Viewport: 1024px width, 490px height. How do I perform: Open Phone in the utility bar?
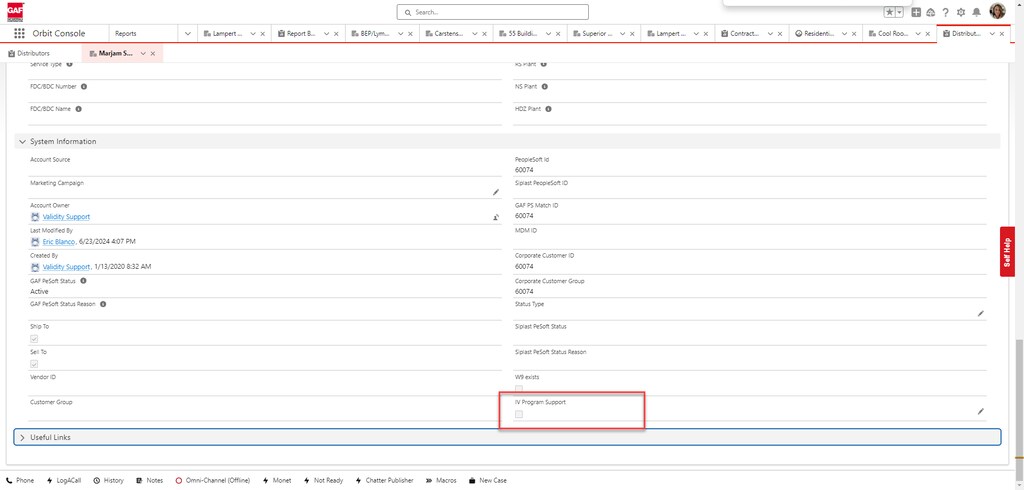click(20, 480)
